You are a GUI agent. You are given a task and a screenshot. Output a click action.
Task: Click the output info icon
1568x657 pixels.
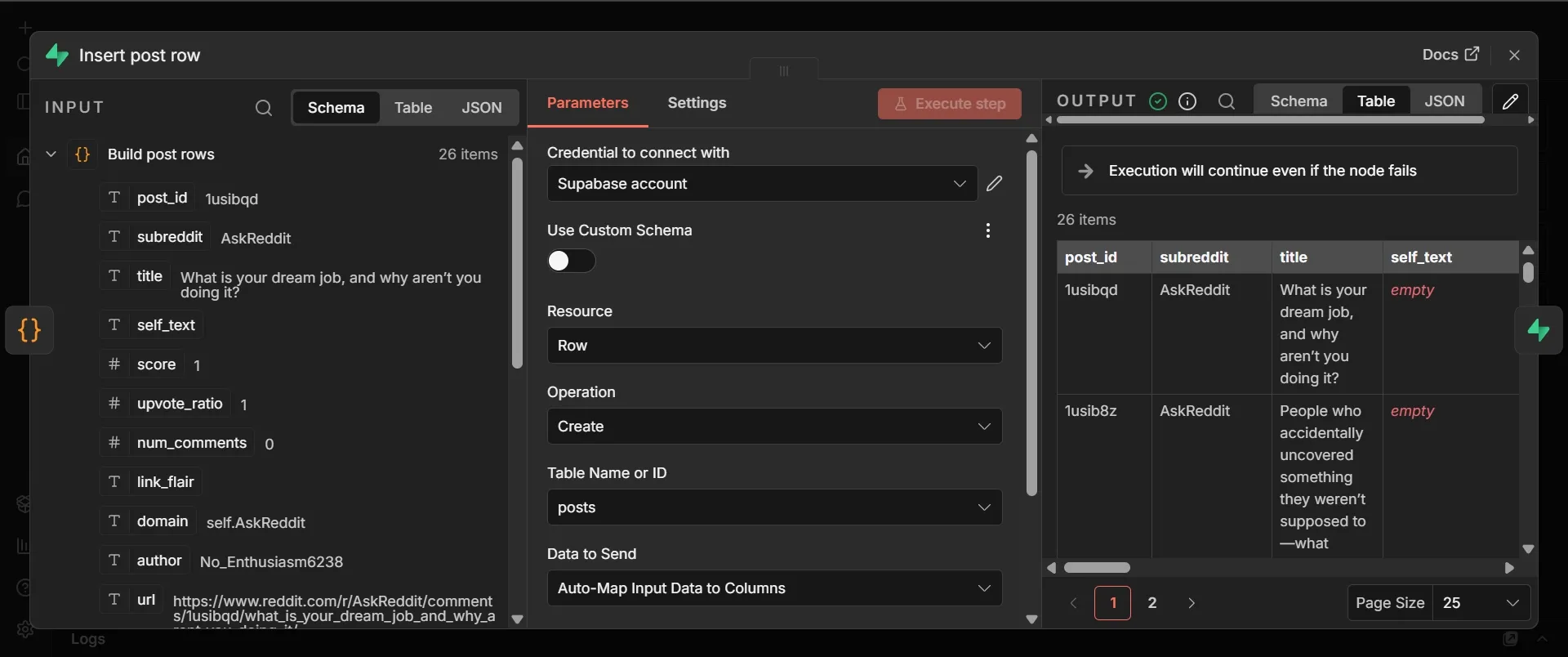1188,101
